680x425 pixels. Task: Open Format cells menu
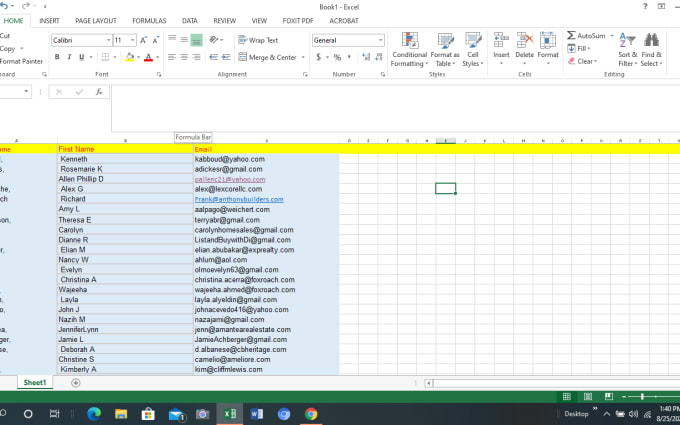pos(548,49)
